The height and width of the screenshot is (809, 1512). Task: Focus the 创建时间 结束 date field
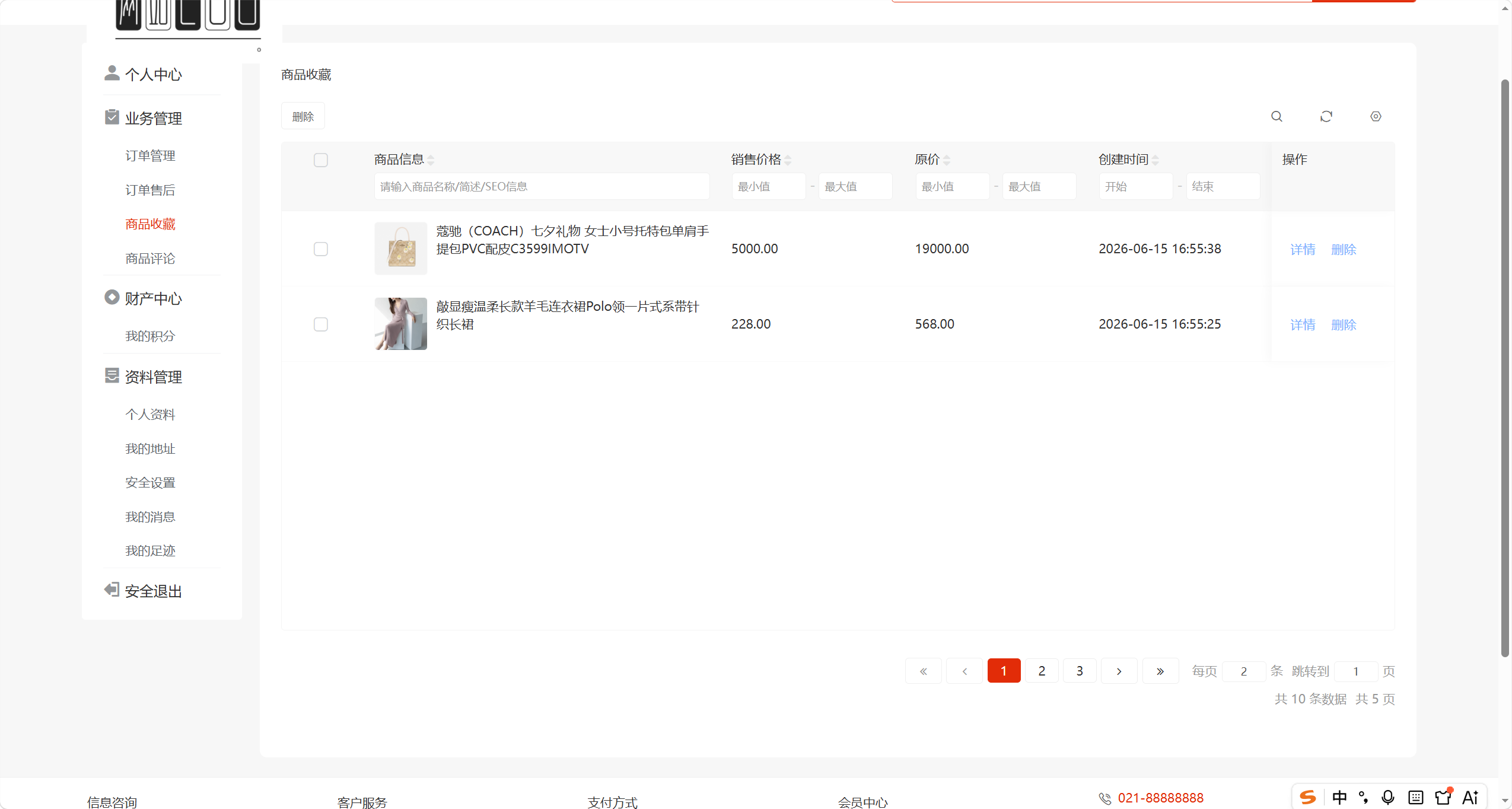[1223, 186]
